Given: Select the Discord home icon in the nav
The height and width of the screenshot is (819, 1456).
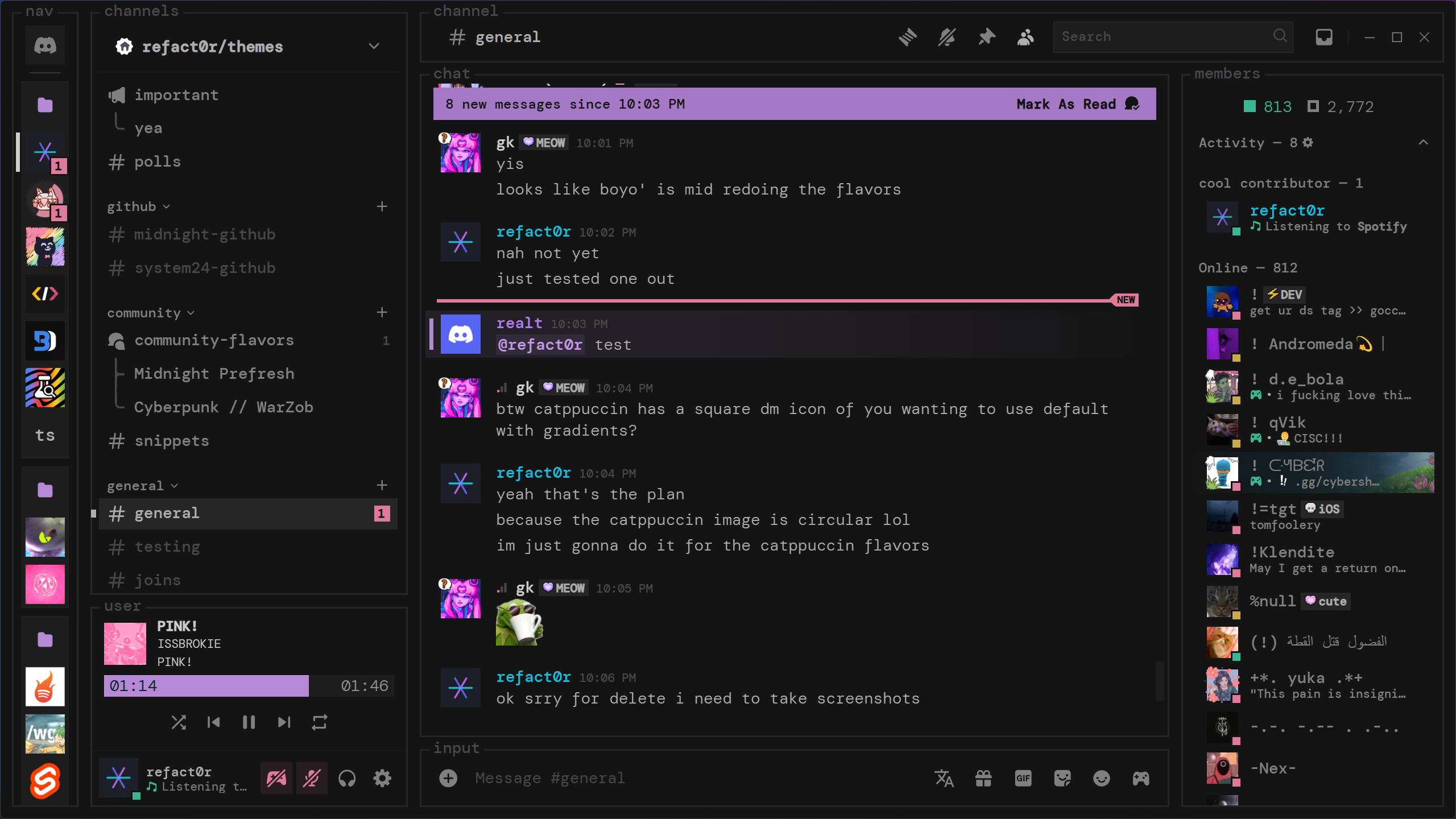Looking at the screenshot, I should (45, 45).
